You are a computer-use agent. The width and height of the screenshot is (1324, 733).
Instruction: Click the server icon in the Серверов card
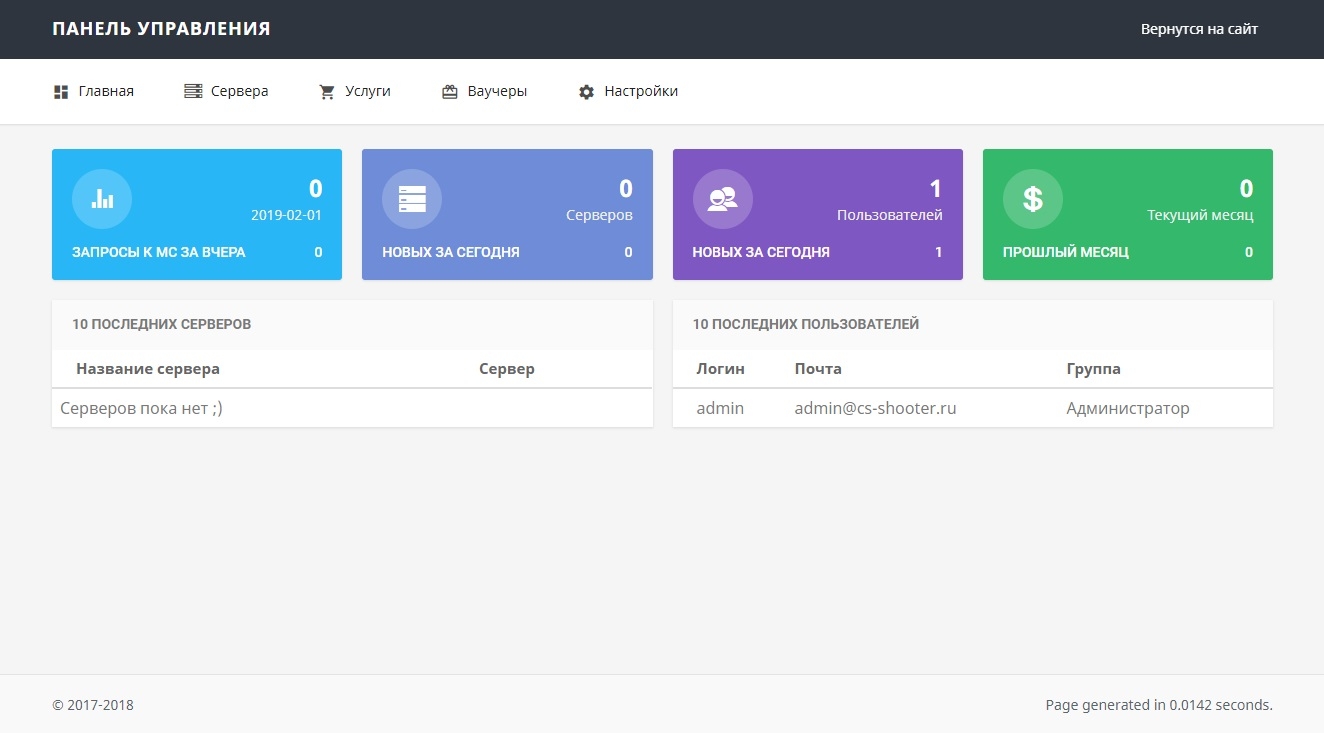click(412, 199)
